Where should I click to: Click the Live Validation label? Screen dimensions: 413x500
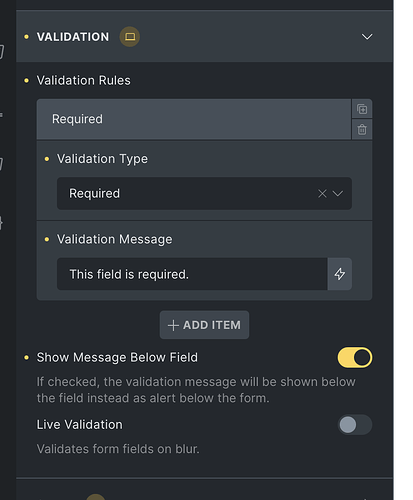[79, 425]
